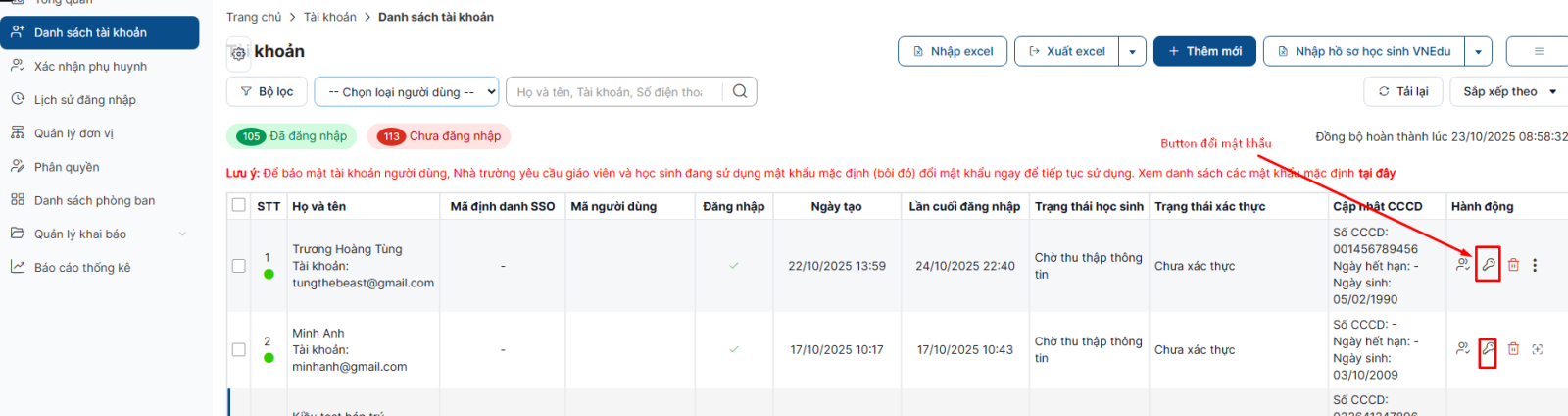The height and width of the screenshot is (416, 1568).
Task: Check the checkbox for Trương Hoàng Tùng
Action: coord(239,266)
